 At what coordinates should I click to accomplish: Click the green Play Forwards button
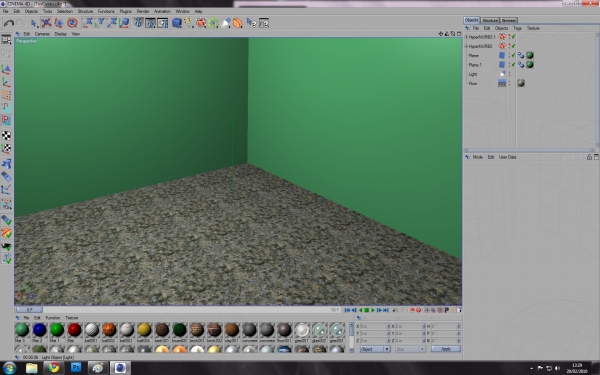(373, 310)
